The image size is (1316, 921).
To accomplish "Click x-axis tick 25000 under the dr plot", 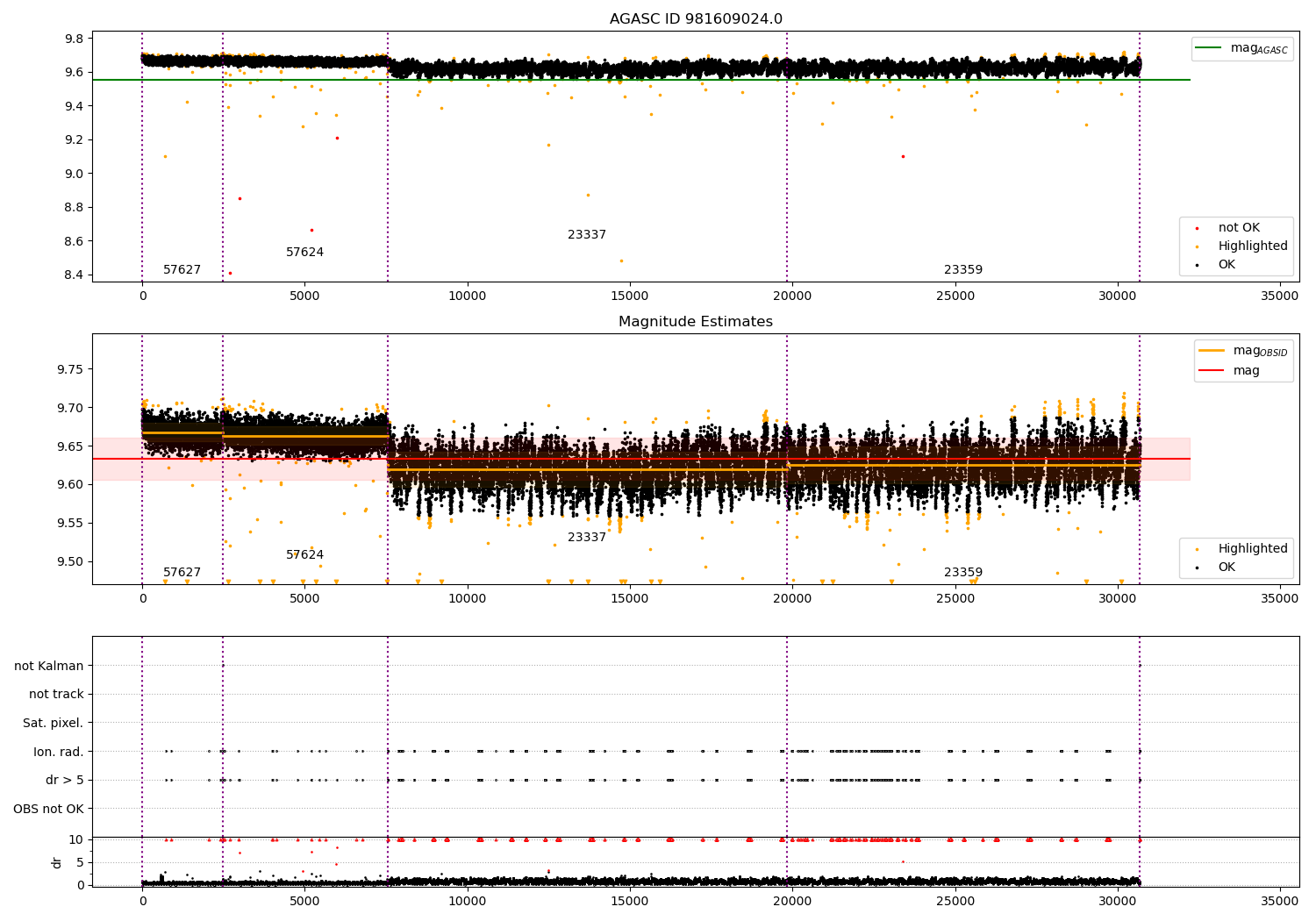I will [x=955, y=902].
